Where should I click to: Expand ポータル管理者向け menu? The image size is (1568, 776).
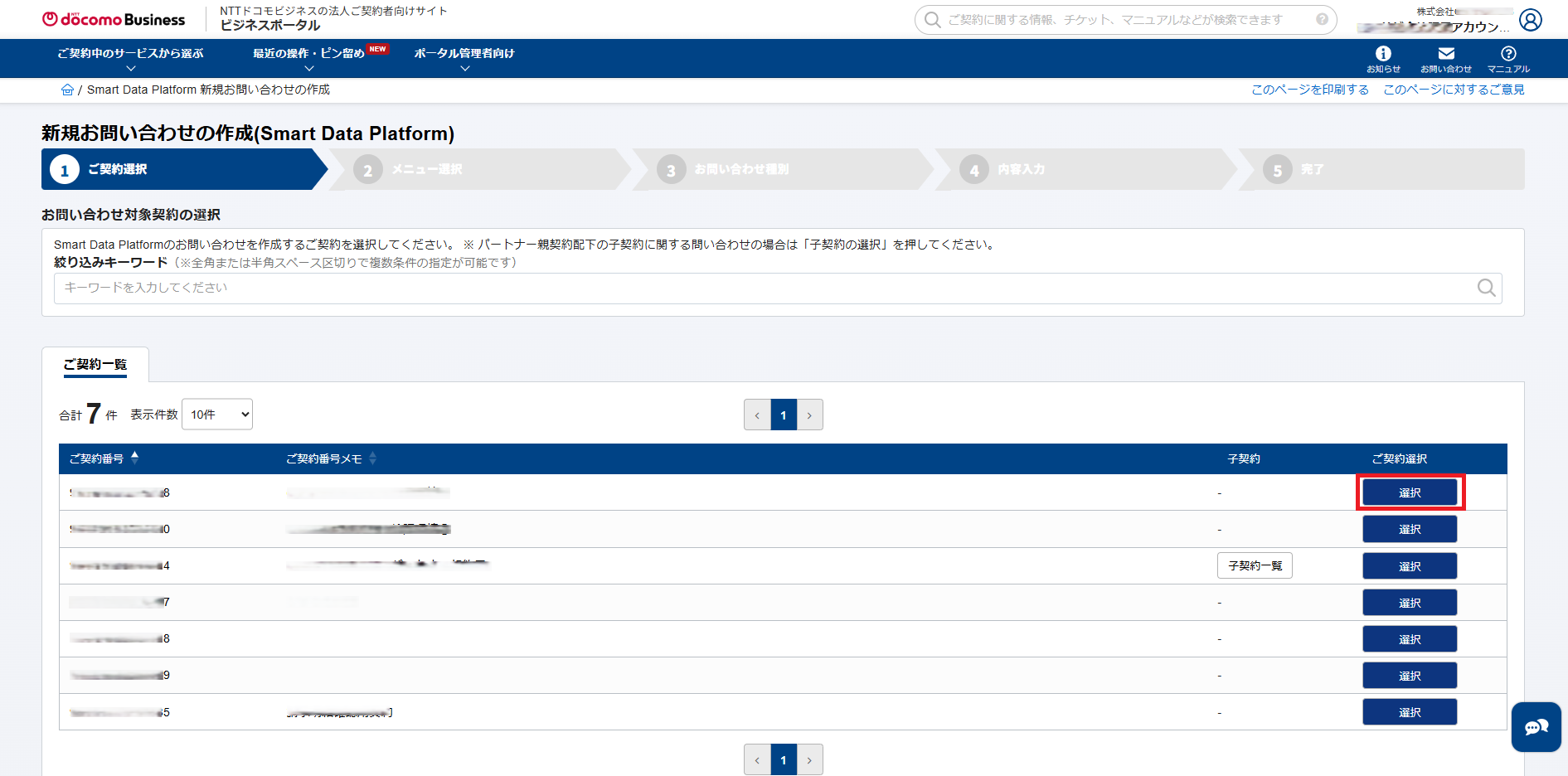tap(464, 58)
